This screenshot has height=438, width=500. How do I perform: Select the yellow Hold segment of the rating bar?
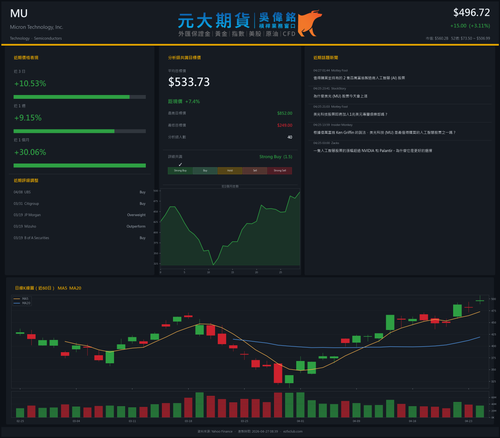coord(230,171)
